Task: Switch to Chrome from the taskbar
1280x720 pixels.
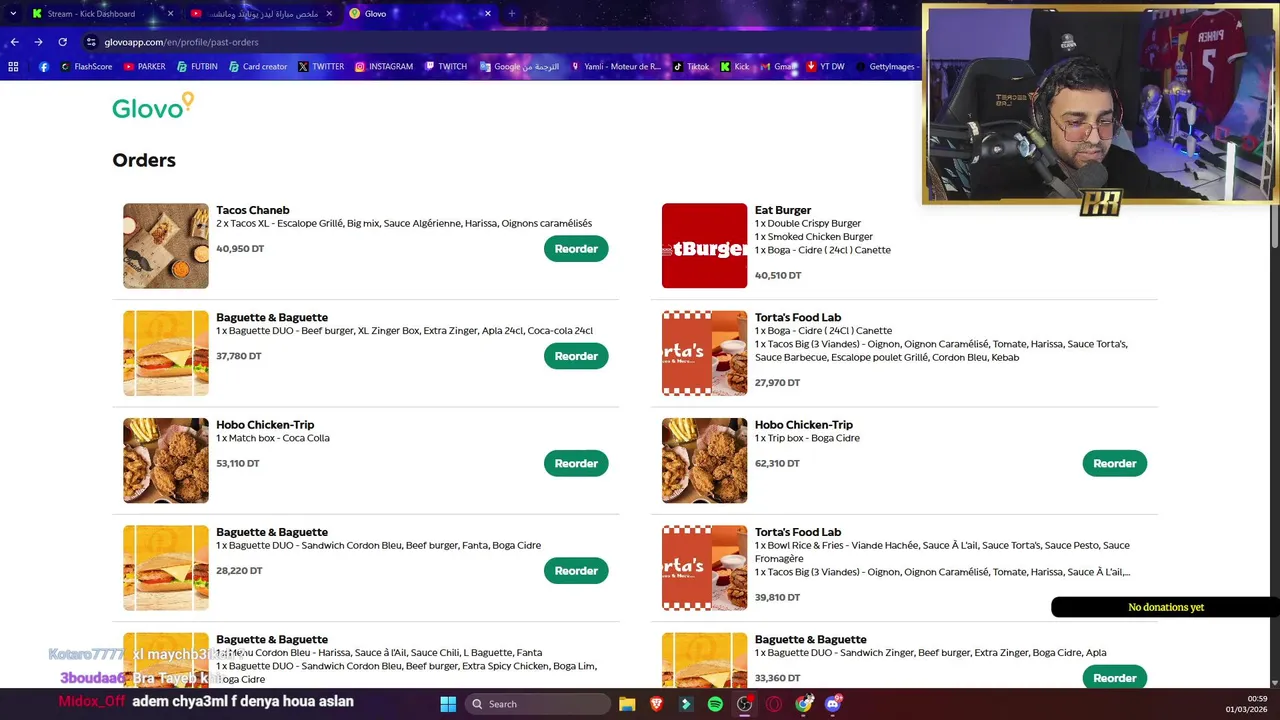Action: (804, 704)
